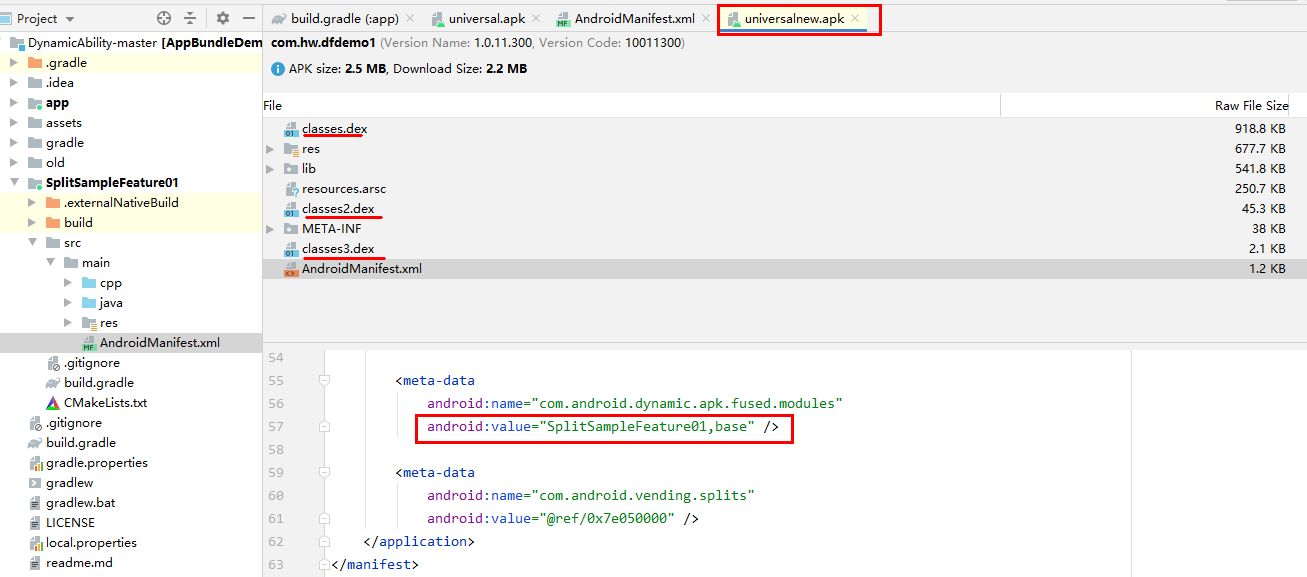Toggle fold marker at line 61
1307x577 pixels.
tap(324, 519)
